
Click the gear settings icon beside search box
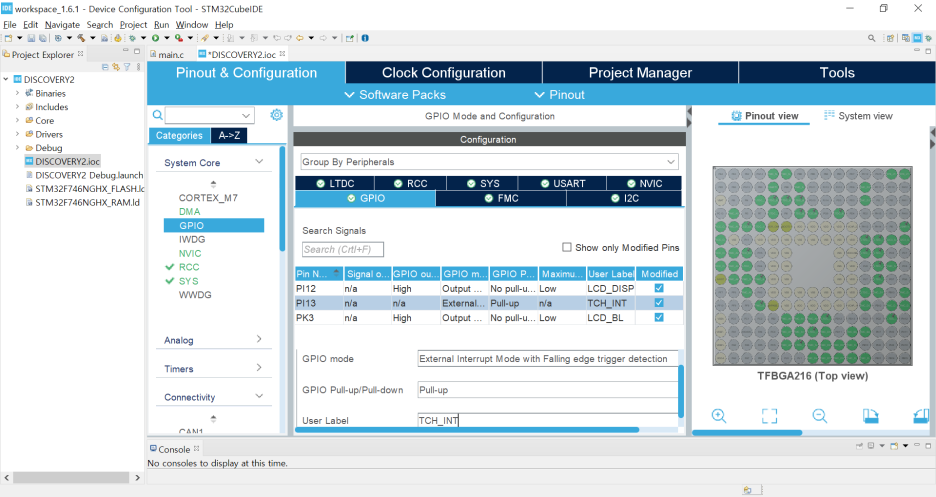click(276, 115)
